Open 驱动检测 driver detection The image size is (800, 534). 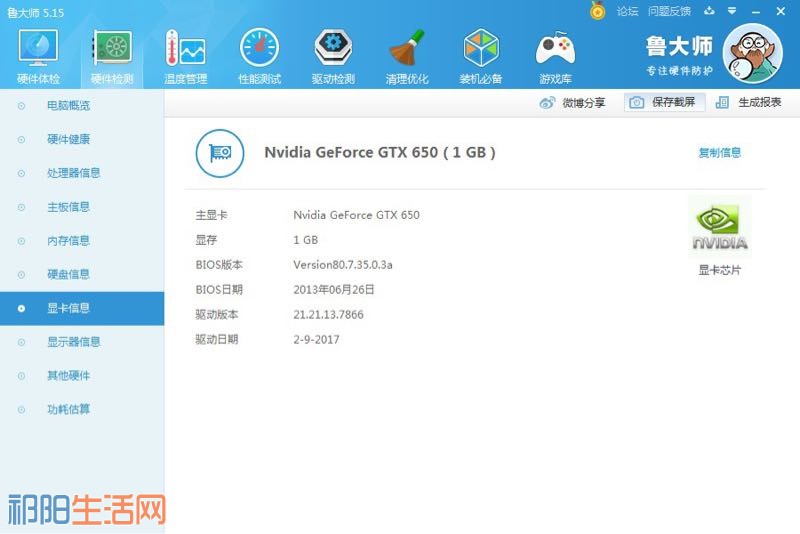click(x=333, y=56)
